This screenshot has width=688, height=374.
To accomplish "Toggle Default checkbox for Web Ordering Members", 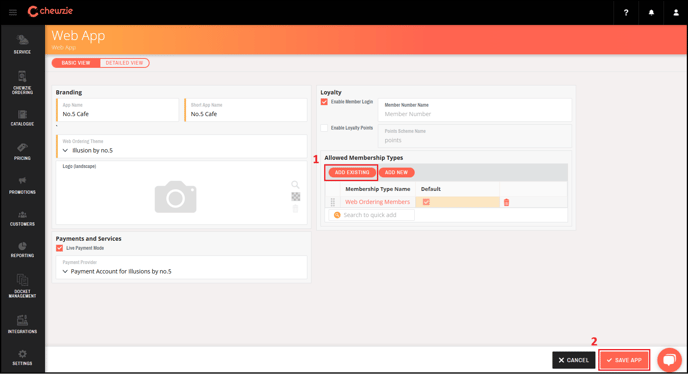I will [x=426, y=202].
